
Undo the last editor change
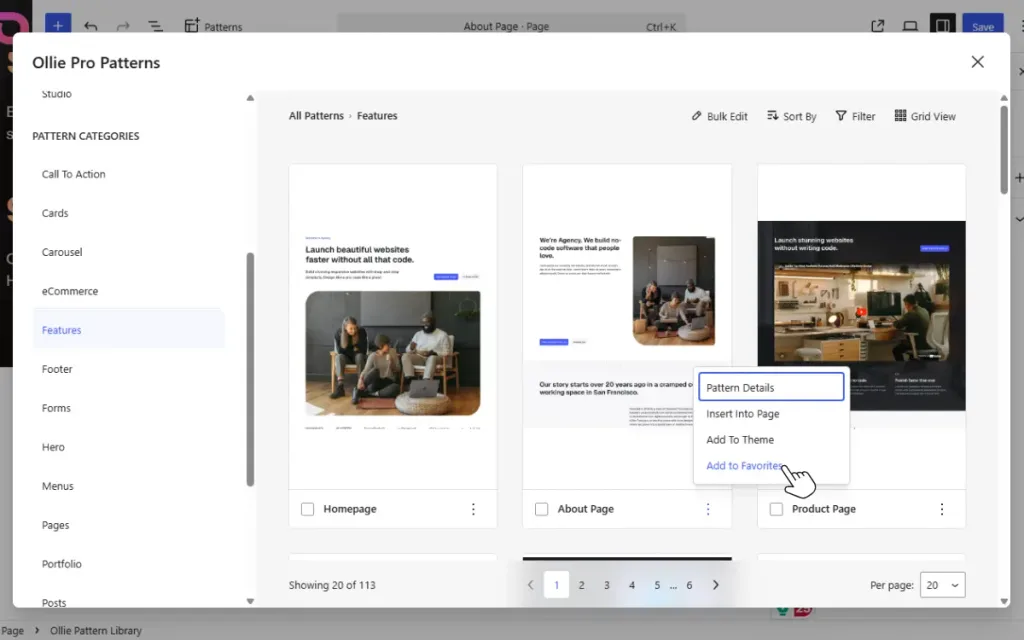click(x=91, y=26)
